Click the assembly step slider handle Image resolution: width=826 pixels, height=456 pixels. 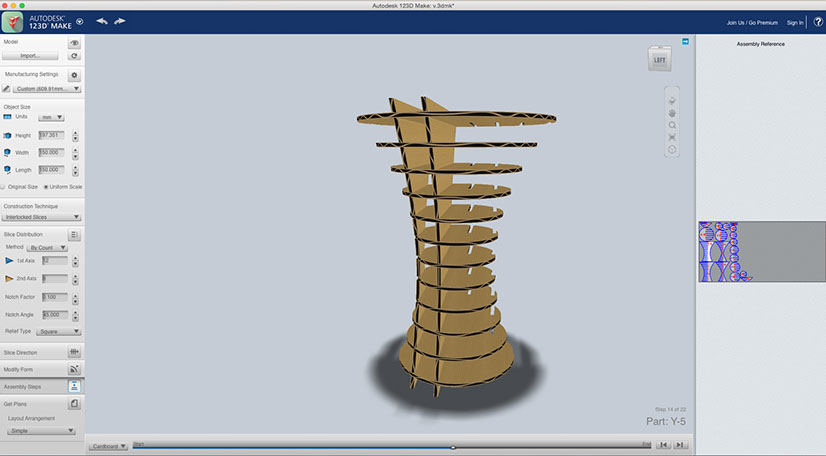(x=453, y=448)
